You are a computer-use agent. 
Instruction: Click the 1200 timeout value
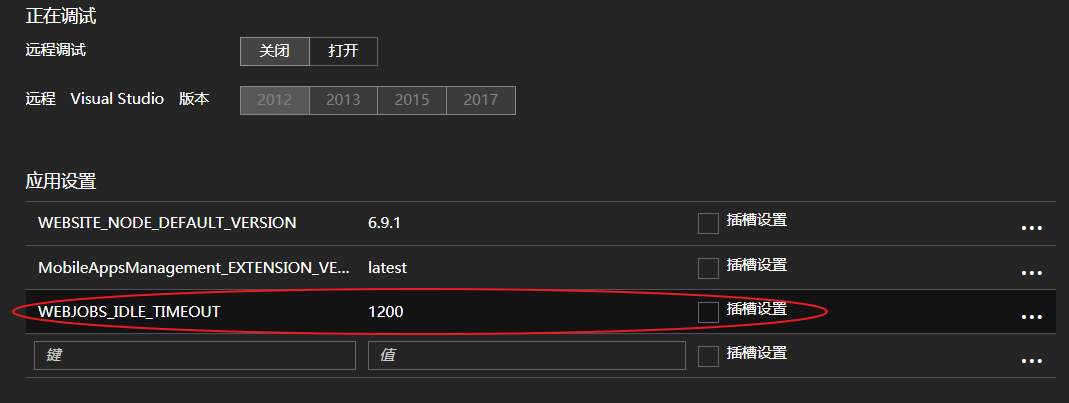click(x=386, y=312)
